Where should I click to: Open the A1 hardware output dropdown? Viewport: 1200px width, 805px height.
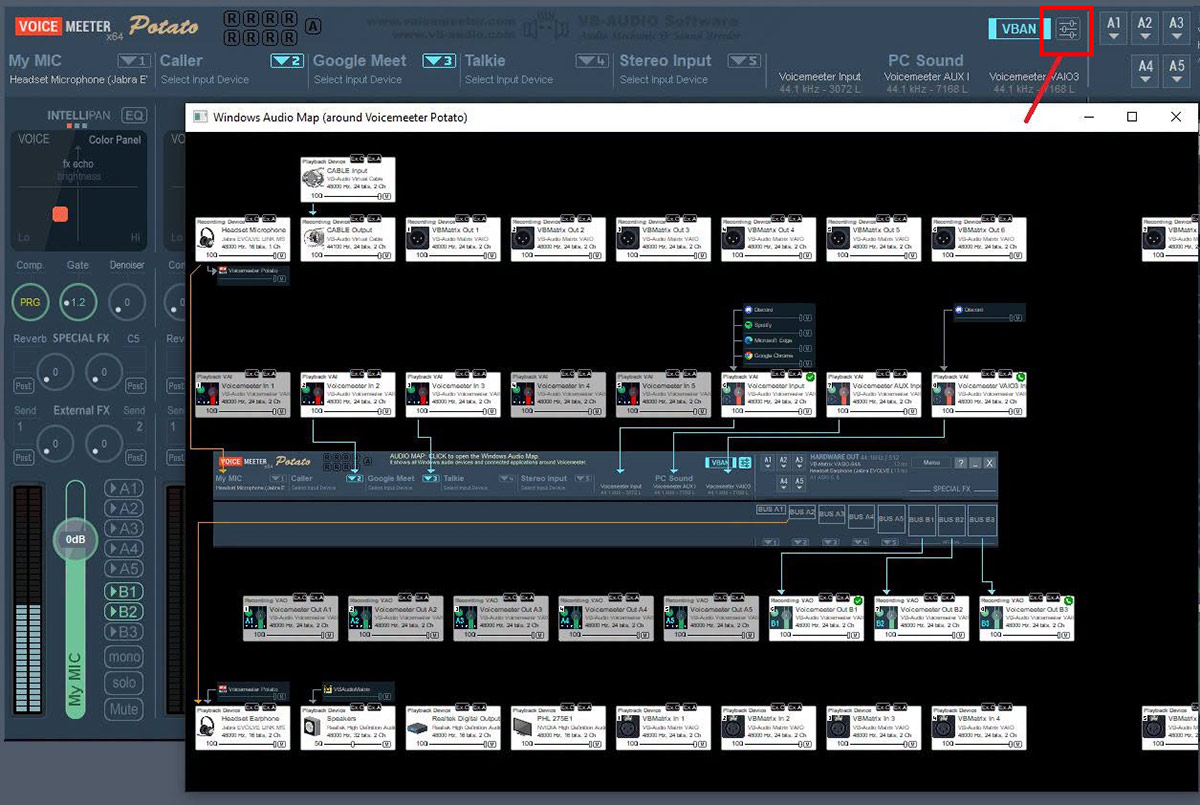pyautogui.click(x=1114, y=28)
